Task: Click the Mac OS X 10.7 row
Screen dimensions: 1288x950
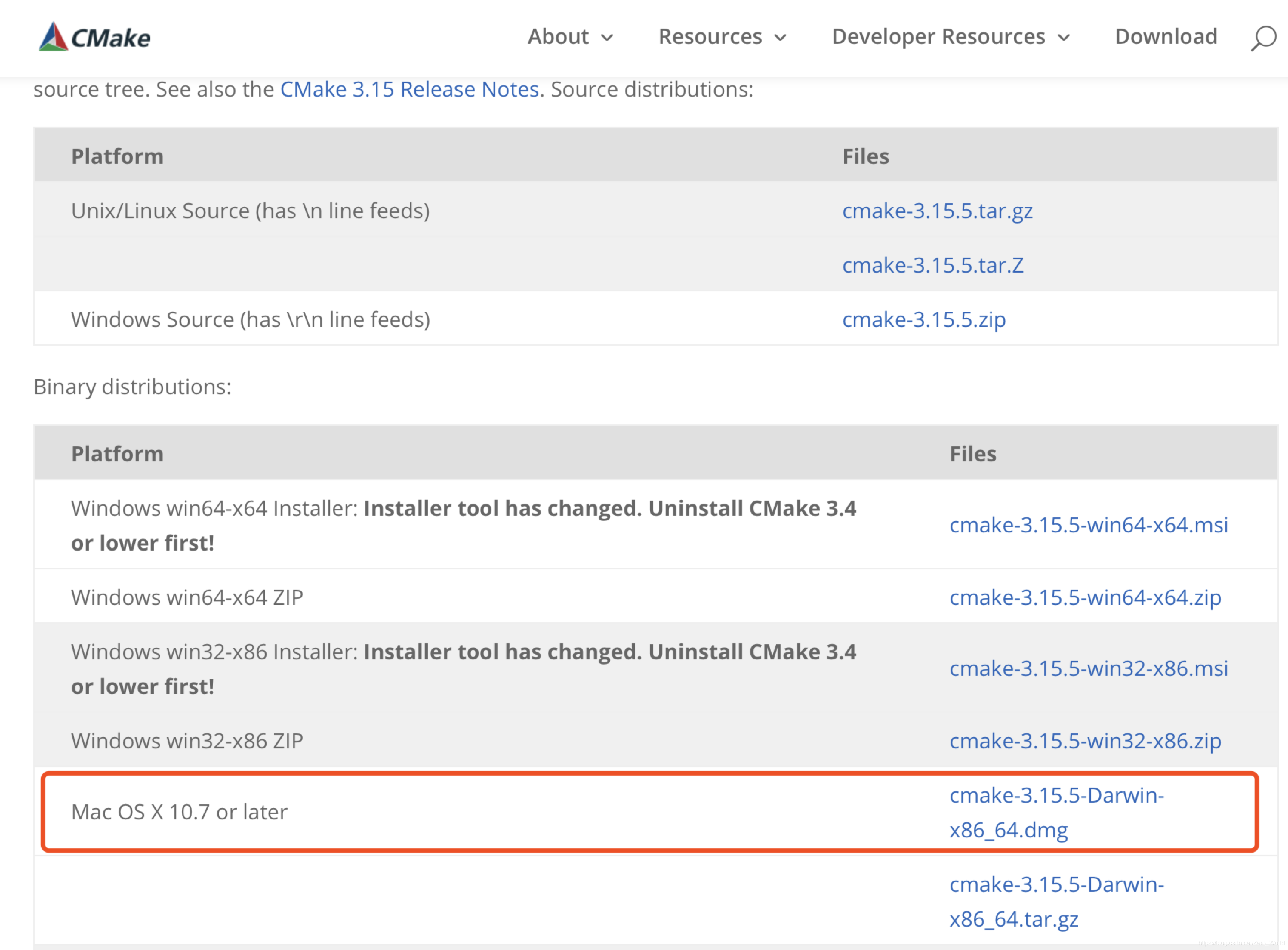Action: (x=179, y=812)
